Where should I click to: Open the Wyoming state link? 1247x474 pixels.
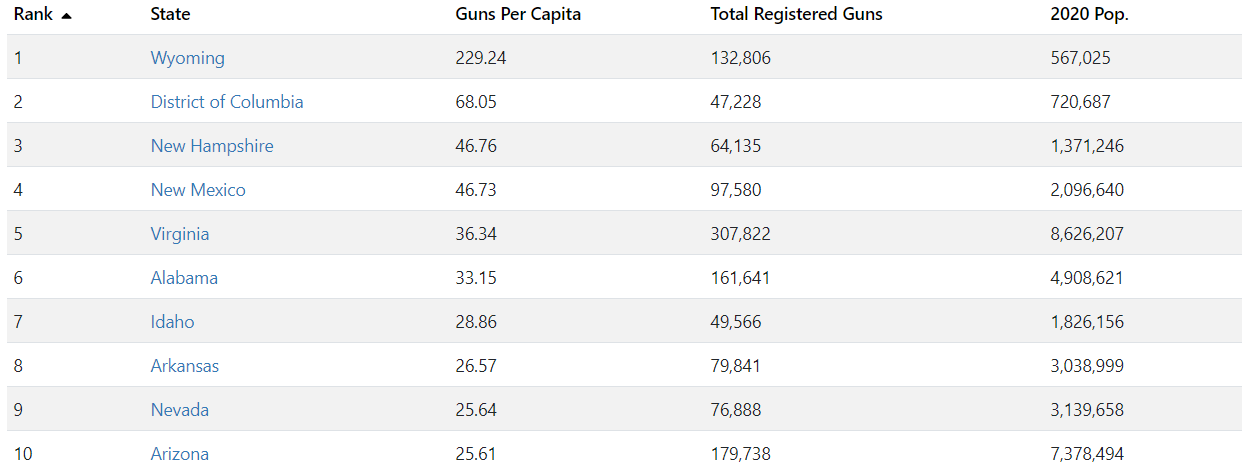click(187, 58)
